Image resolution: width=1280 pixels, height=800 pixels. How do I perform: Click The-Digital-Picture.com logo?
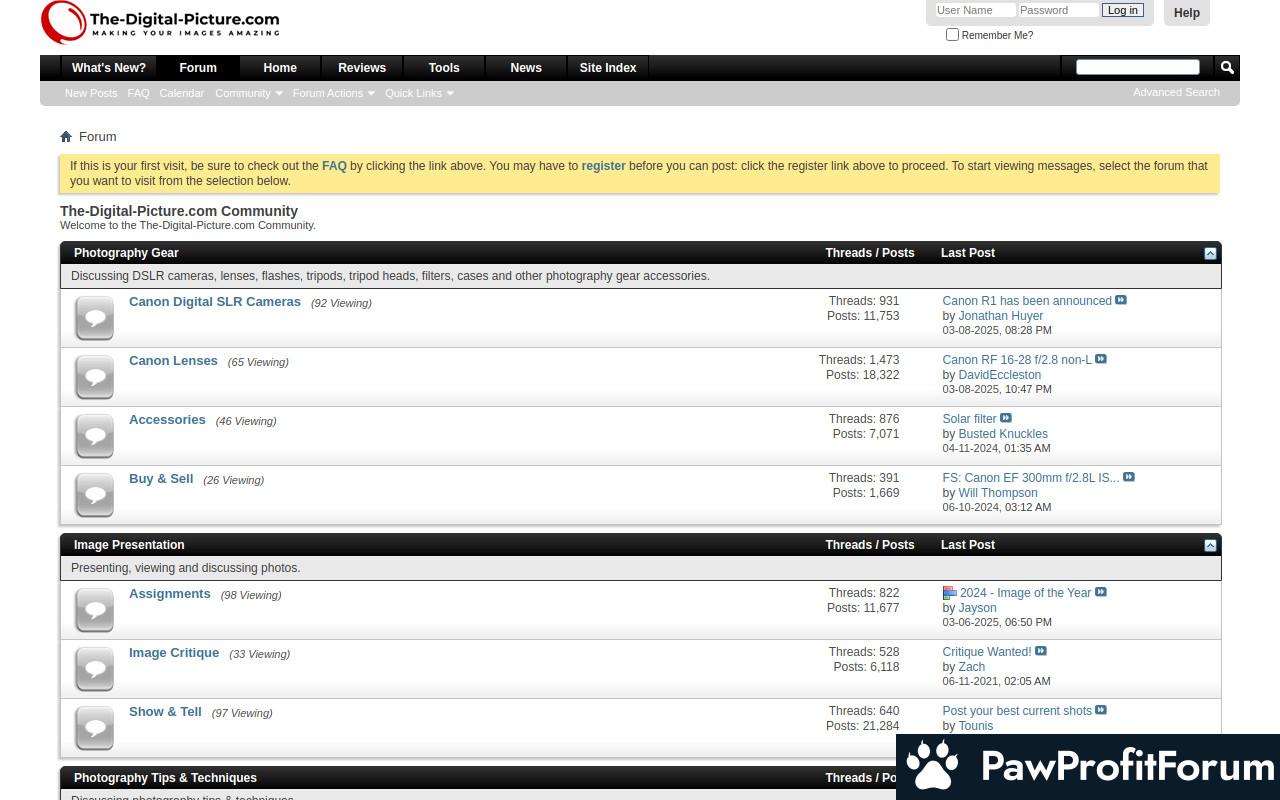click(x=160, y=23)
